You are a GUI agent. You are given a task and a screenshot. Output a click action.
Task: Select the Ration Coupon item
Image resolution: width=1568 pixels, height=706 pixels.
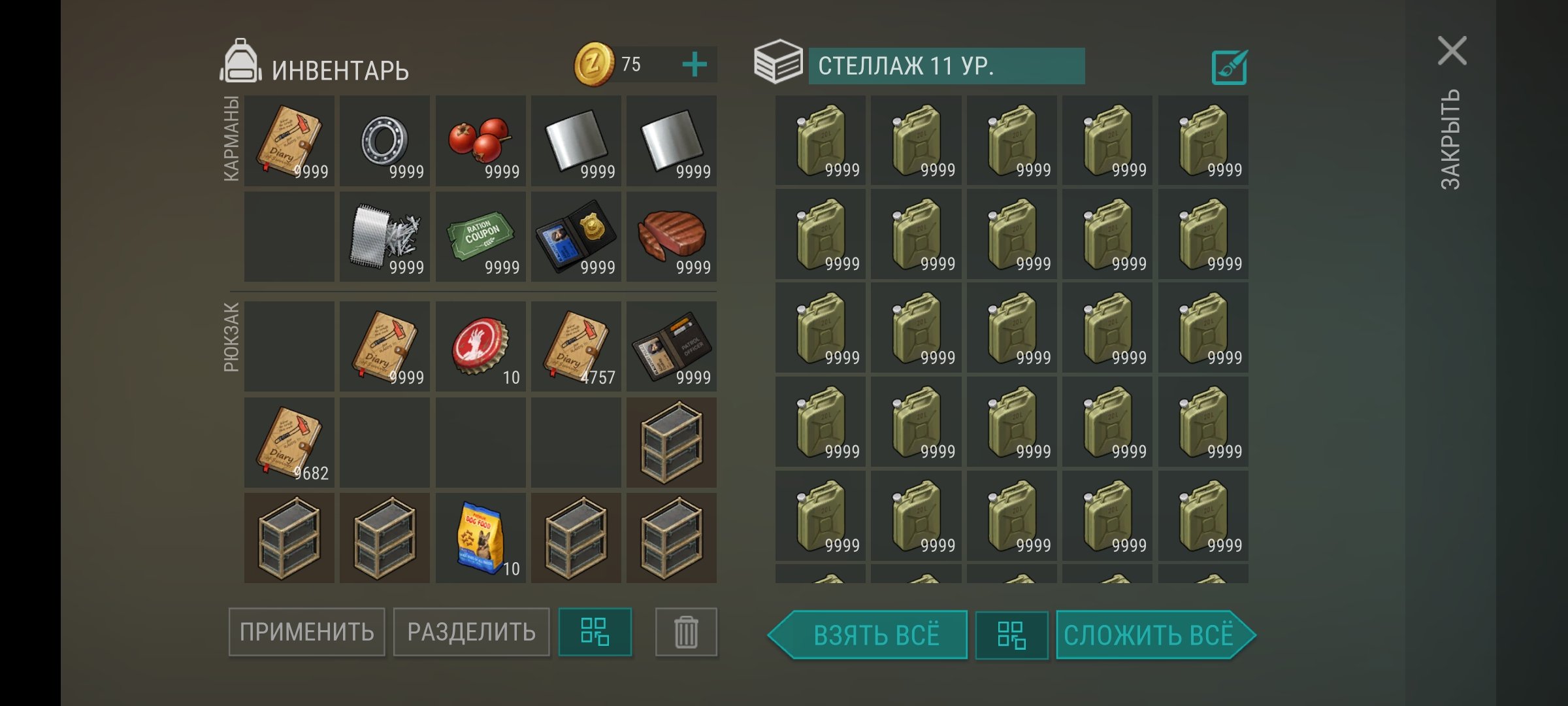coord(480,237)
